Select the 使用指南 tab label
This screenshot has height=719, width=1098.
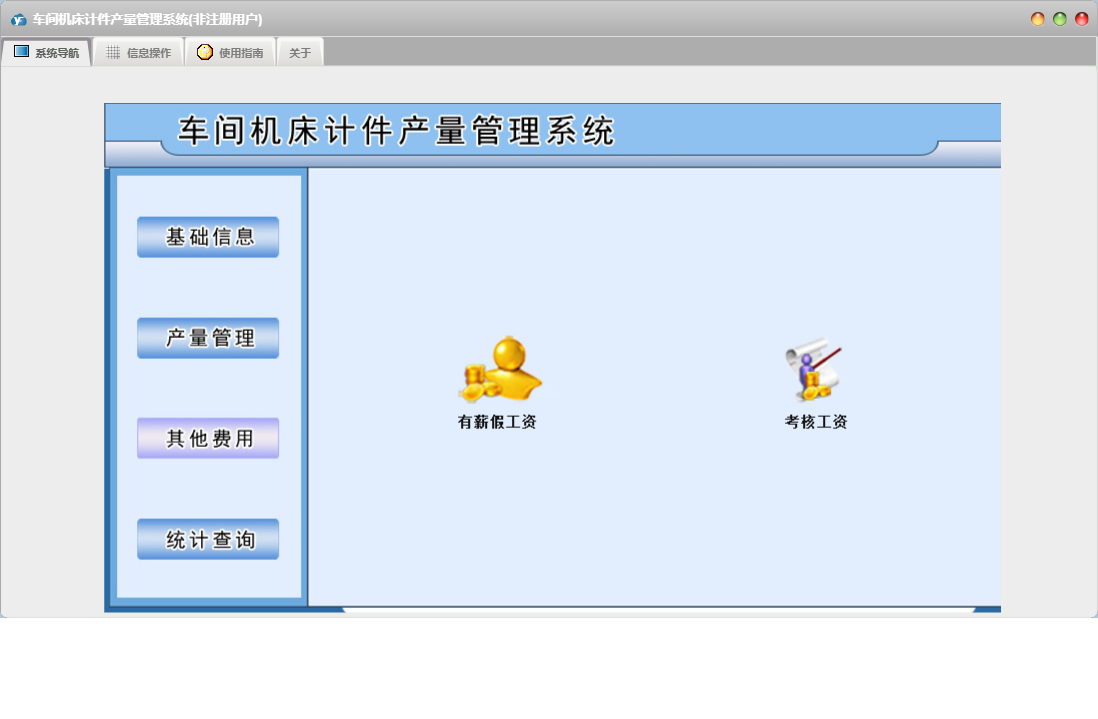tap(241, 53)
